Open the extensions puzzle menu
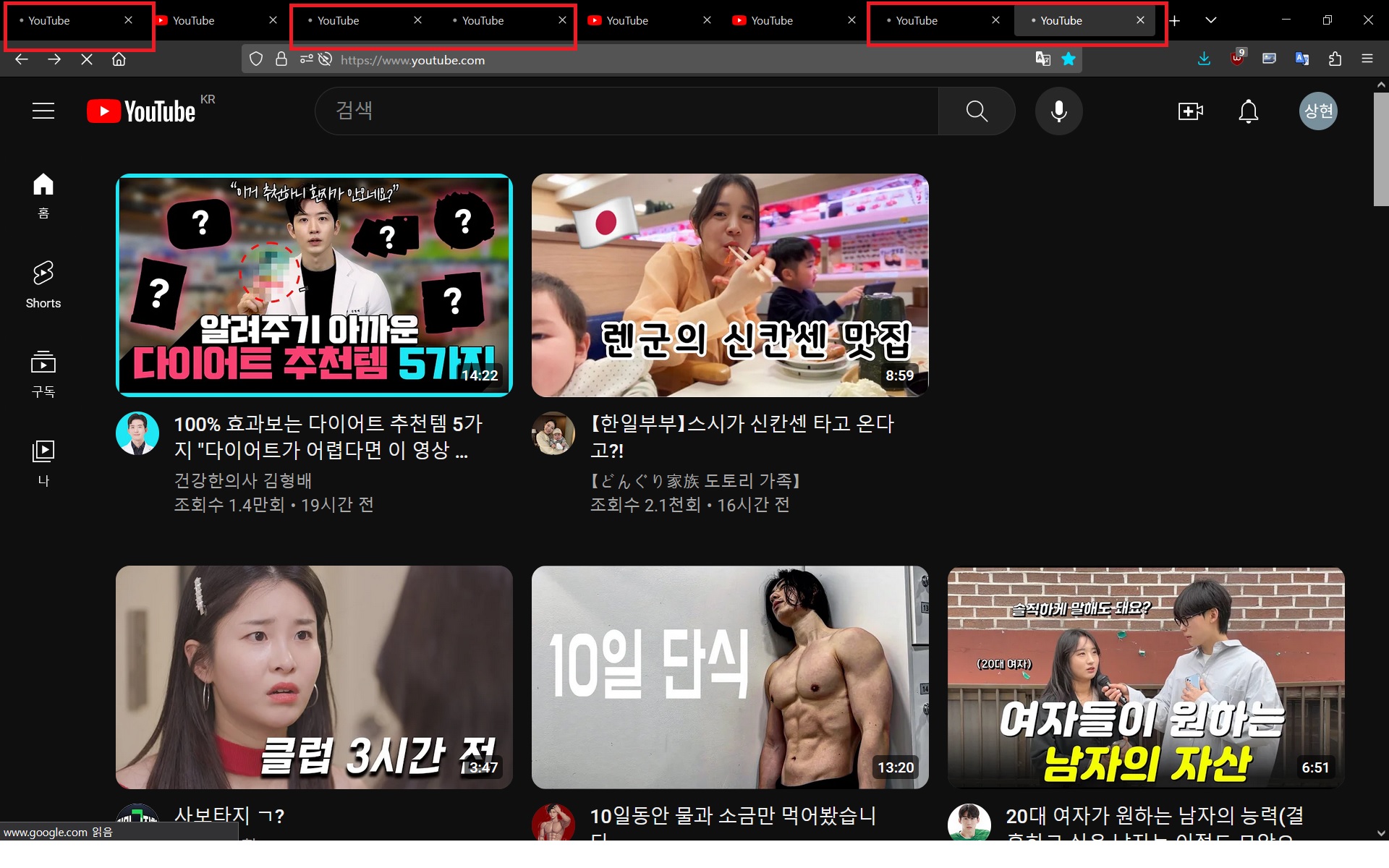The image size is (1389, 868). pos(1335,59)
